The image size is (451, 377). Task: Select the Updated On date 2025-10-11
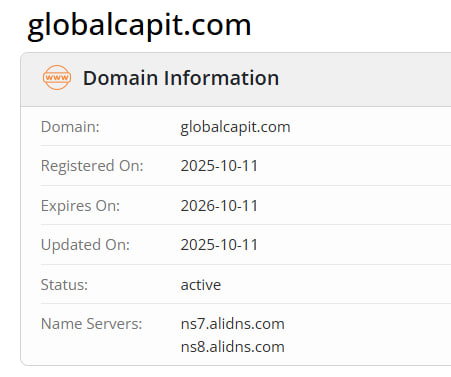(x=219, y=245)
